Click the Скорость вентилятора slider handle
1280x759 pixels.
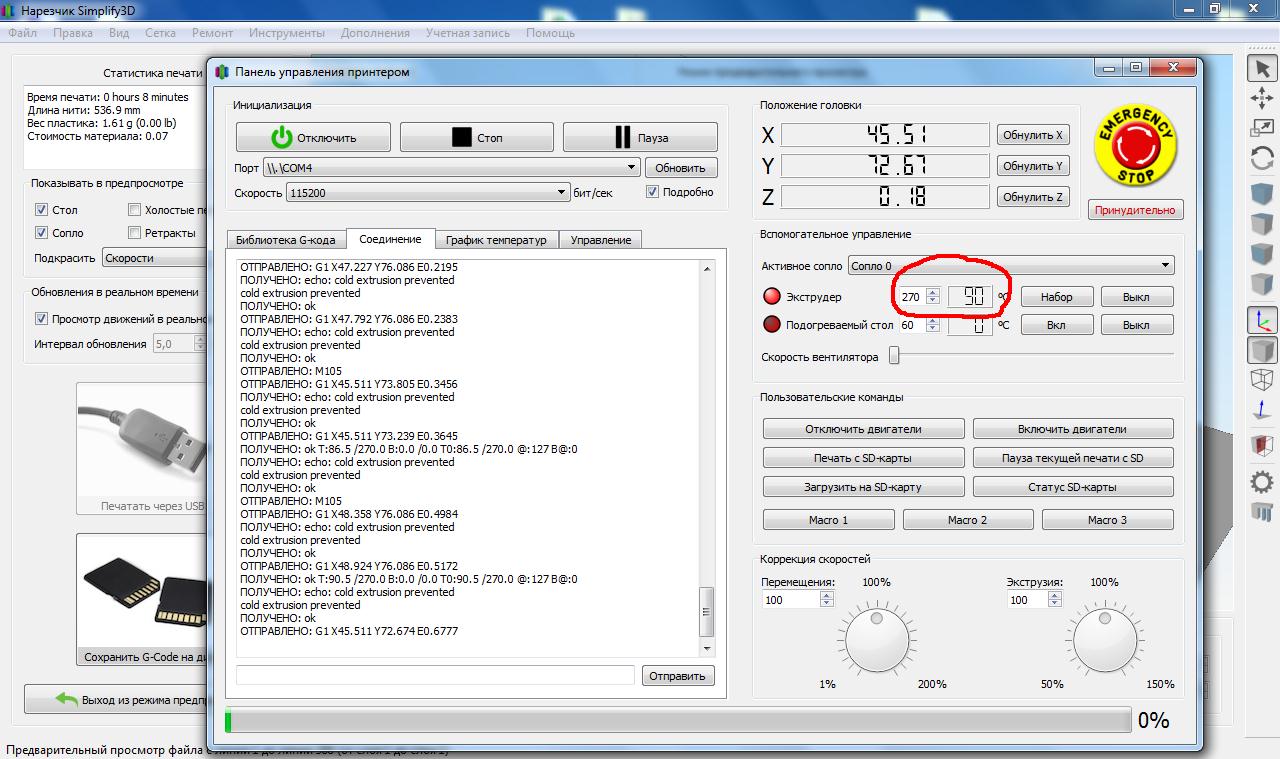click(895, 355)
